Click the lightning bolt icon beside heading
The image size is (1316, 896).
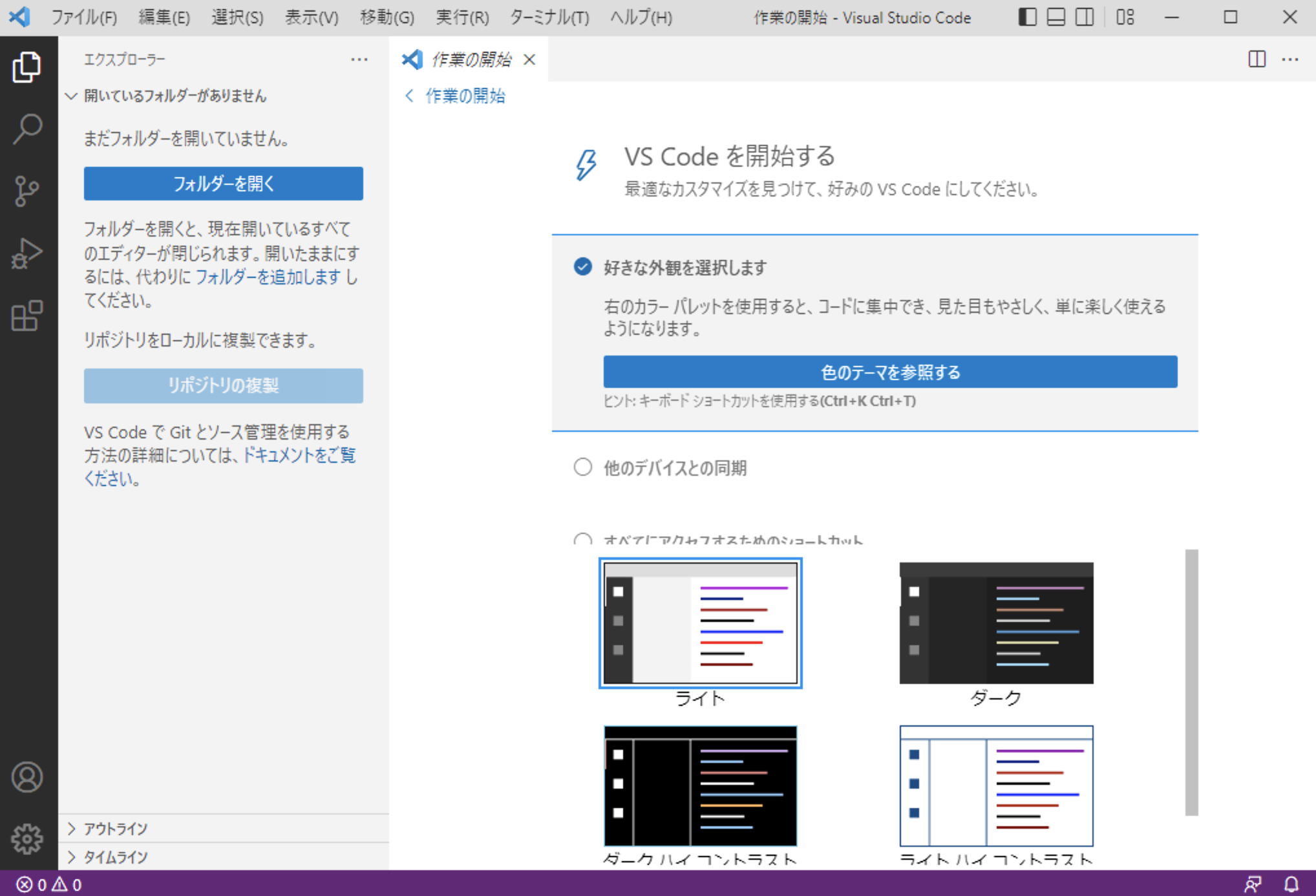point(586,165)
